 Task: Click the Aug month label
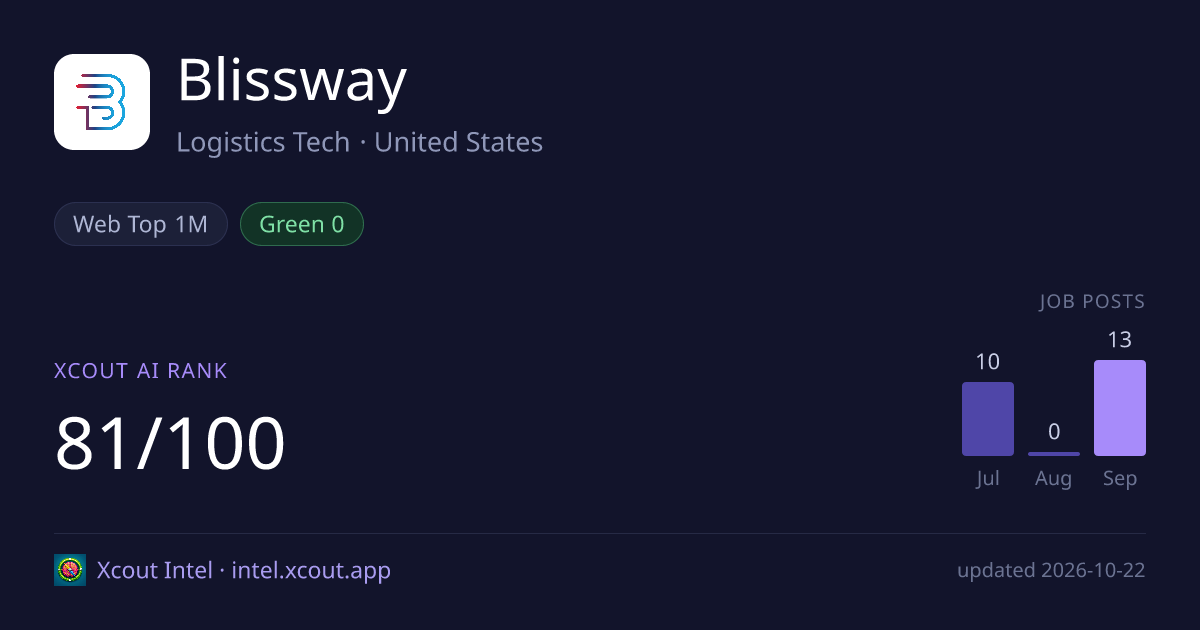(x=1054, y=479)
